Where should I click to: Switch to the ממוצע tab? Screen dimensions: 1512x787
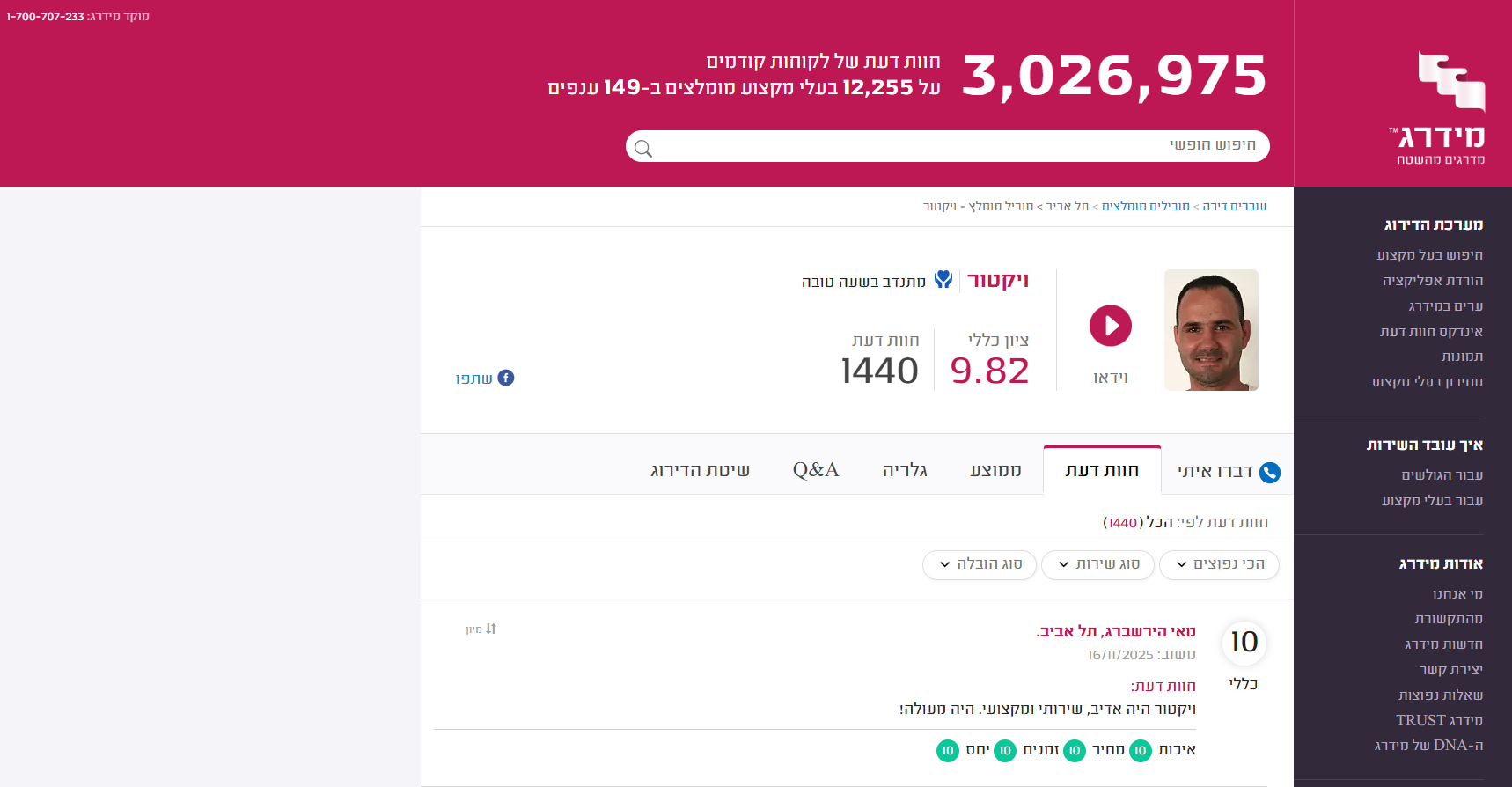995,470
